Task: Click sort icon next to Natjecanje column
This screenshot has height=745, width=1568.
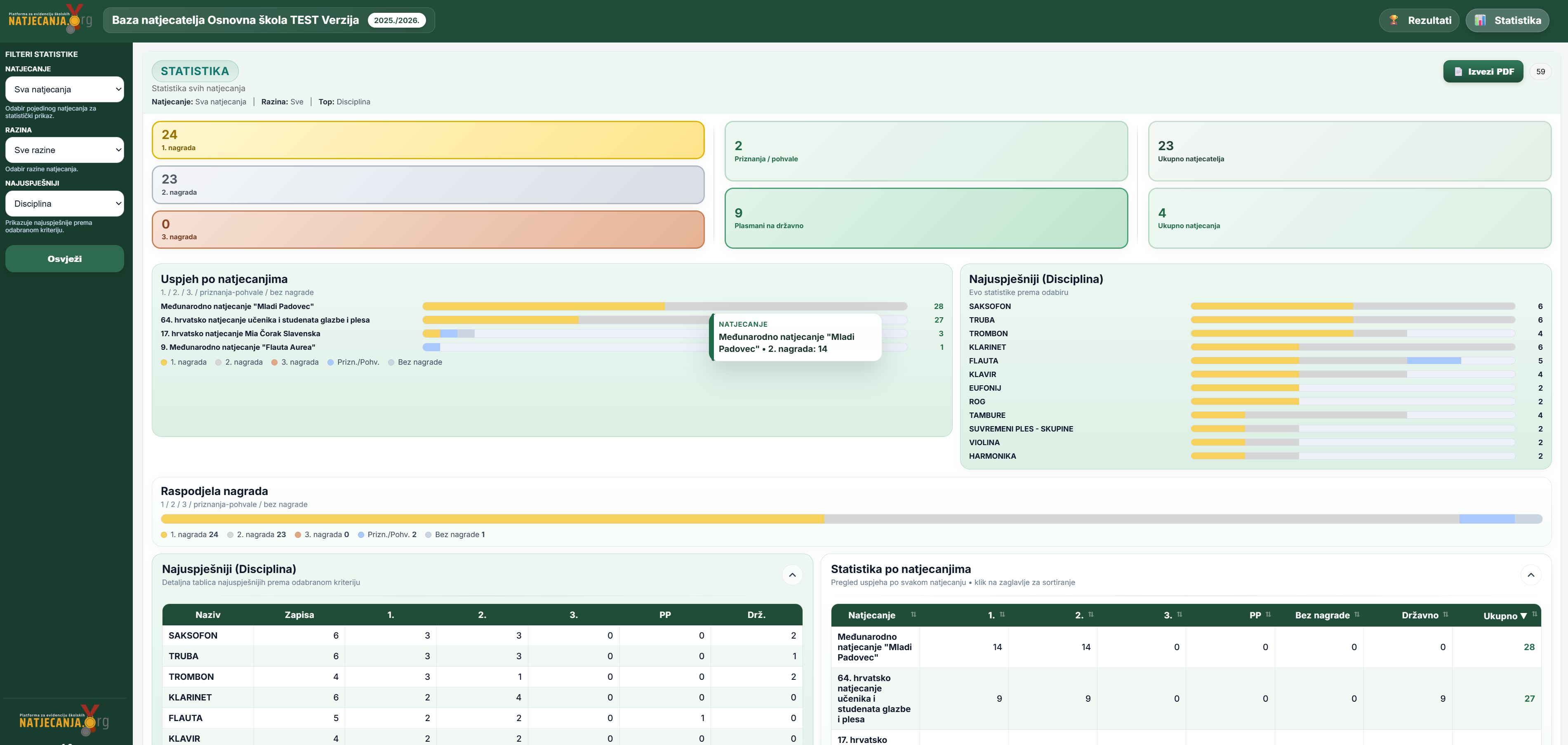Action: pyautogui.click(x=913, y=615)
